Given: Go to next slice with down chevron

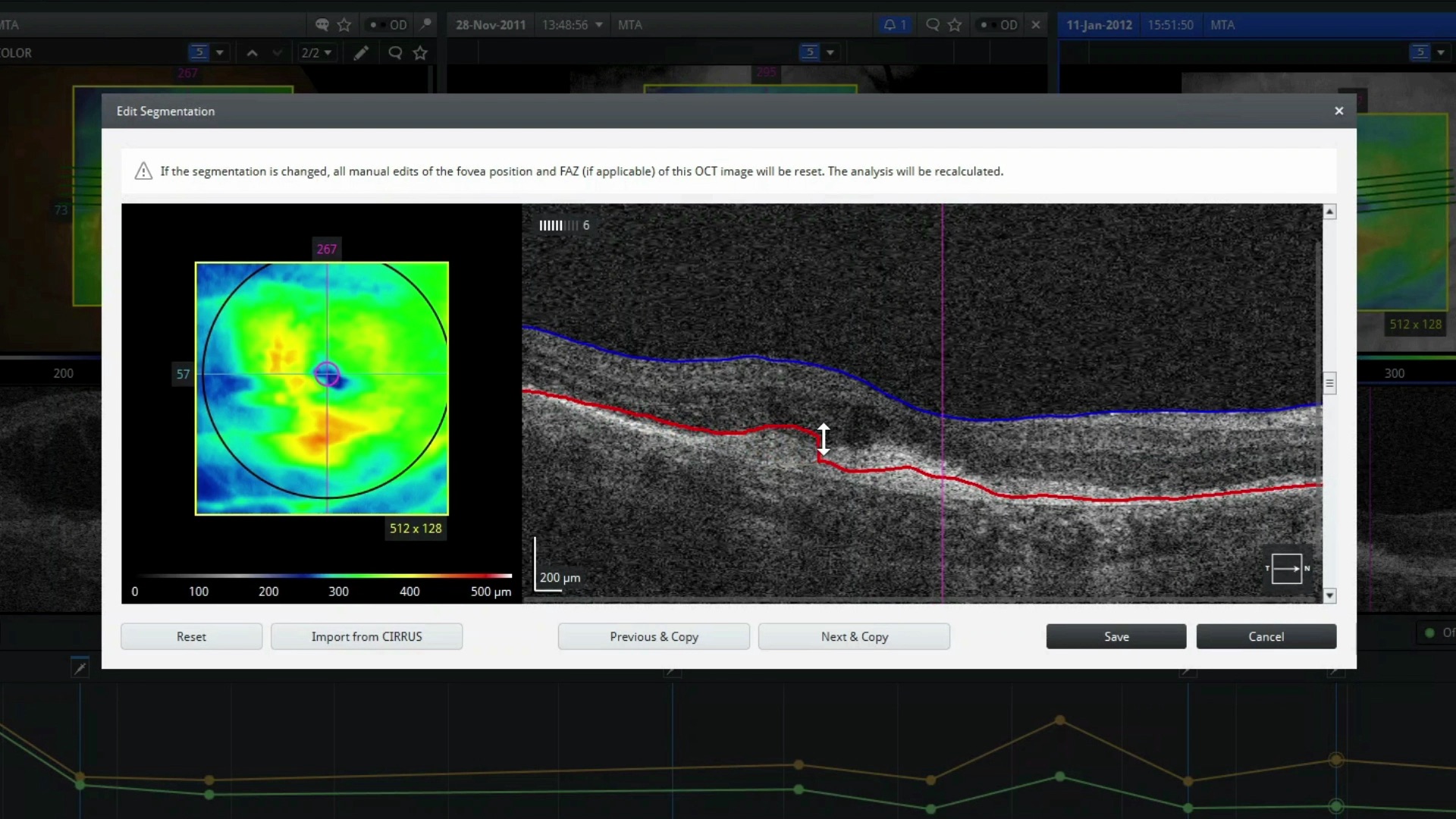Looking at the screenshot, I should click(278, 53).
